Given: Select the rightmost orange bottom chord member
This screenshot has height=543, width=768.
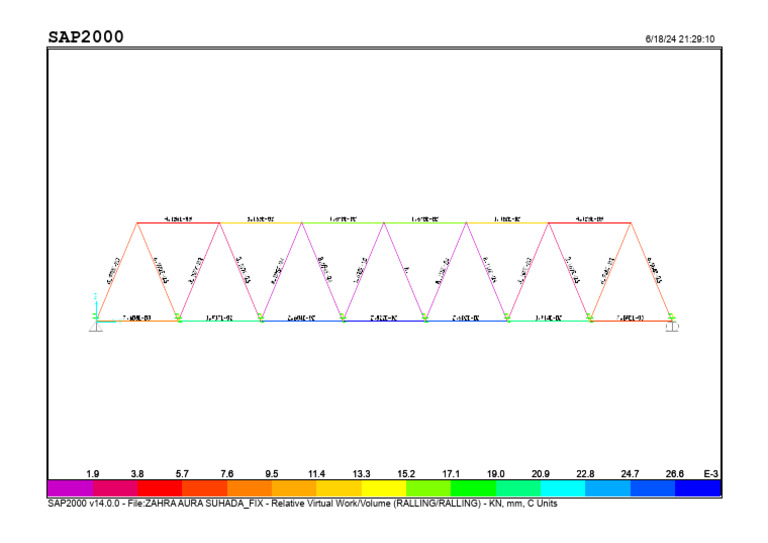Looking at the screenshot, I should [x=631, y=321].
